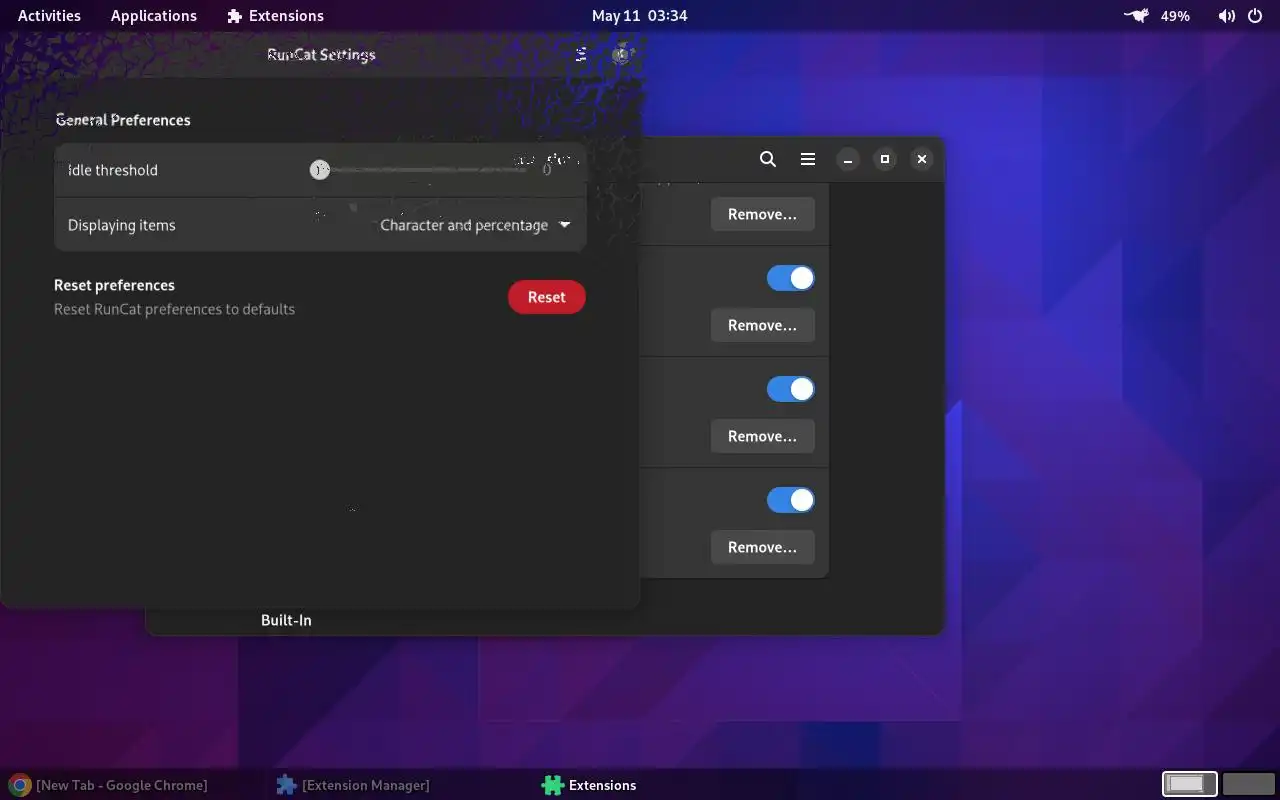Switch to the second workspace thumbnail
Screen dimensions: 1280x800
(1248, 784)
